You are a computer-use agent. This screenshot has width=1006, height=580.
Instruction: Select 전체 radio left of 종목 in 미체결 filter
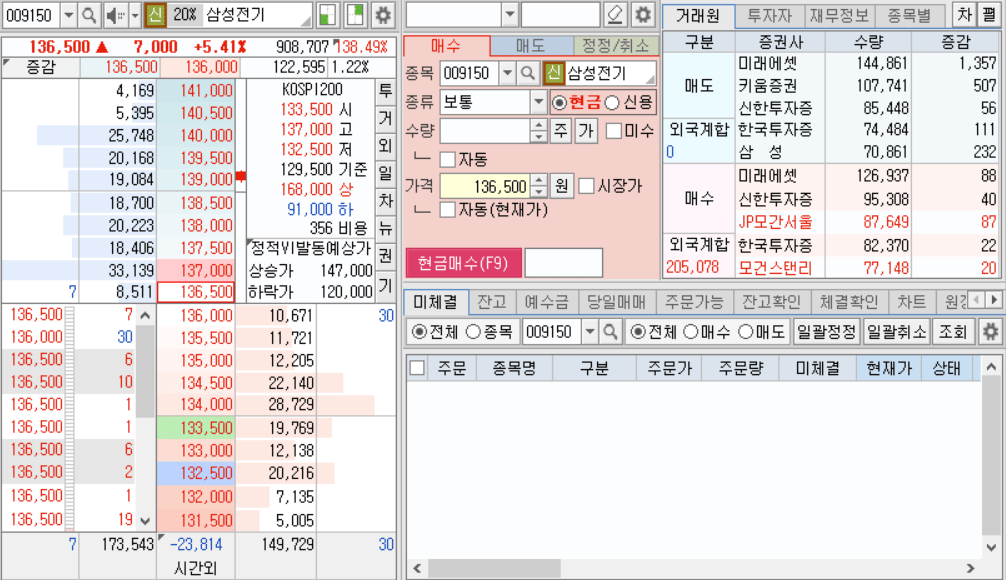[x=419, y=332]
